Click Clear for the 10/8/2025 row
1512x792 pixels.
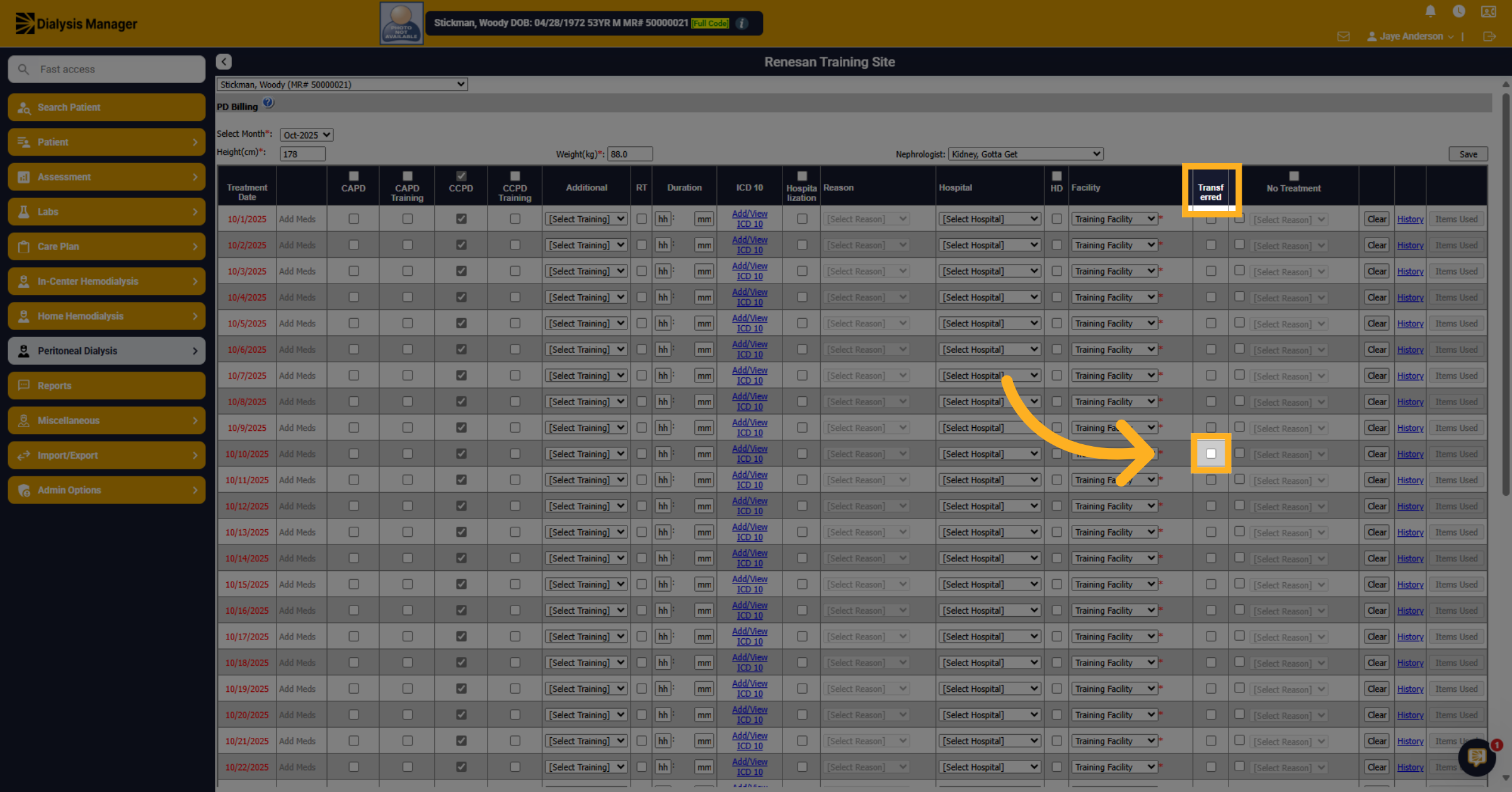tap(1377, 402)
